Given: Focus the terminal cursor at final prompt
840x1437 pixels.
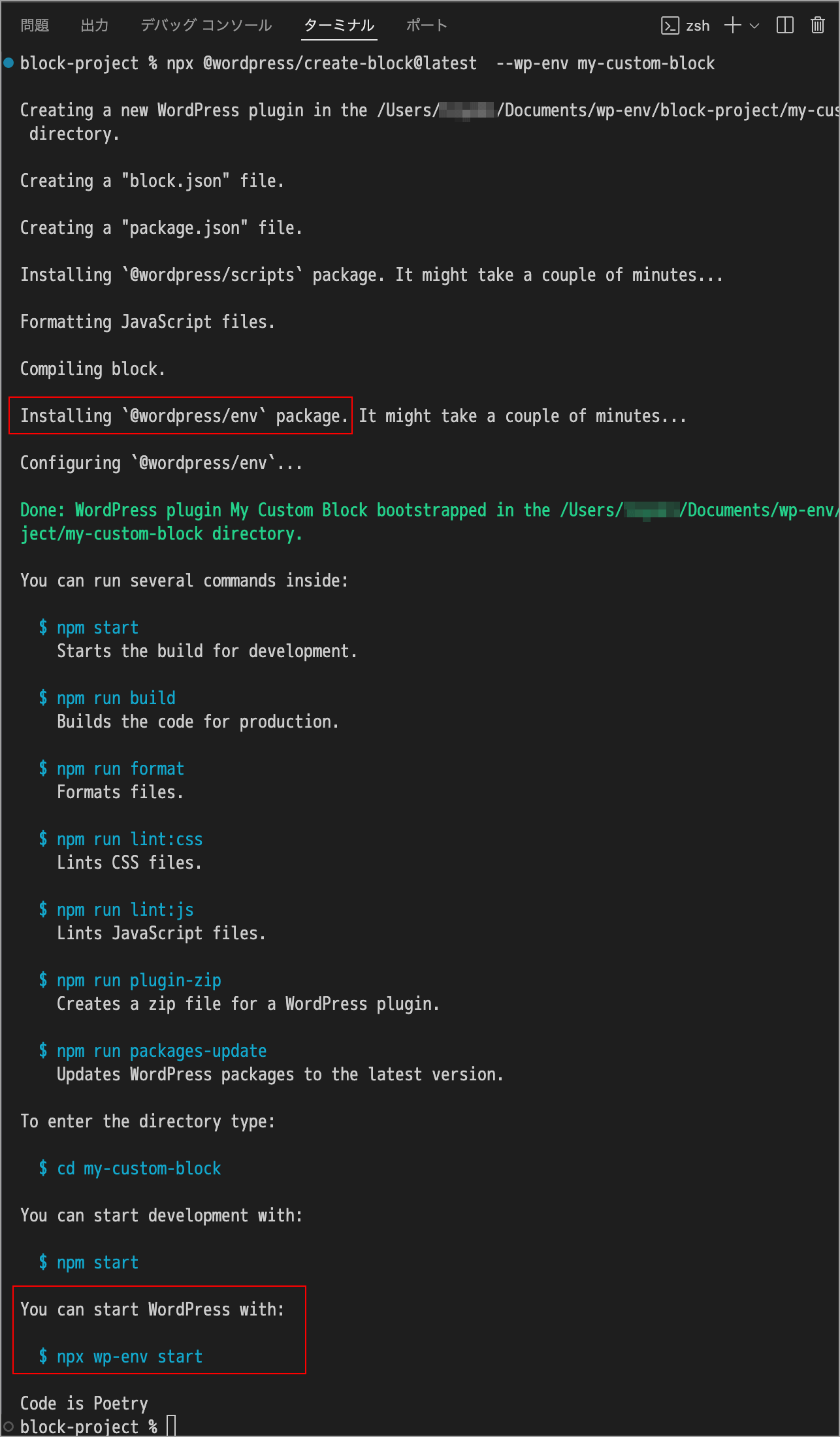Looking at the screenshot, I should [x=171, y=1427].
